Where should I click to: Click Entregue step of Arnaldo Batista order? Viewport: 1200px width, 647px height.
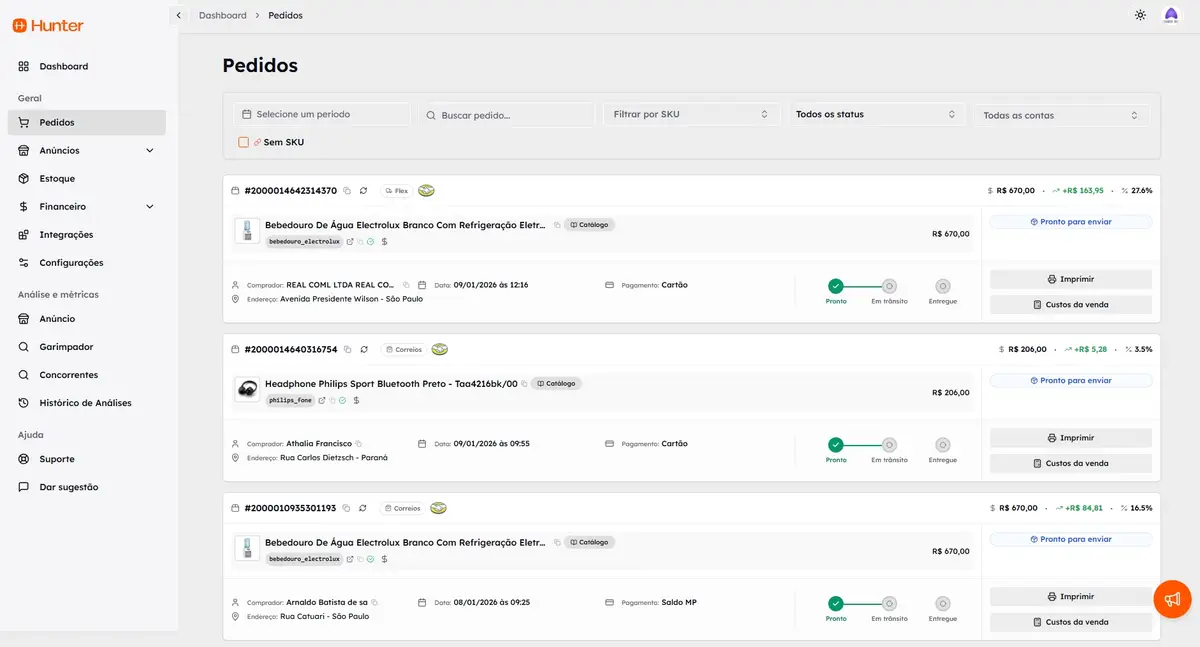[x=942, y=604]
